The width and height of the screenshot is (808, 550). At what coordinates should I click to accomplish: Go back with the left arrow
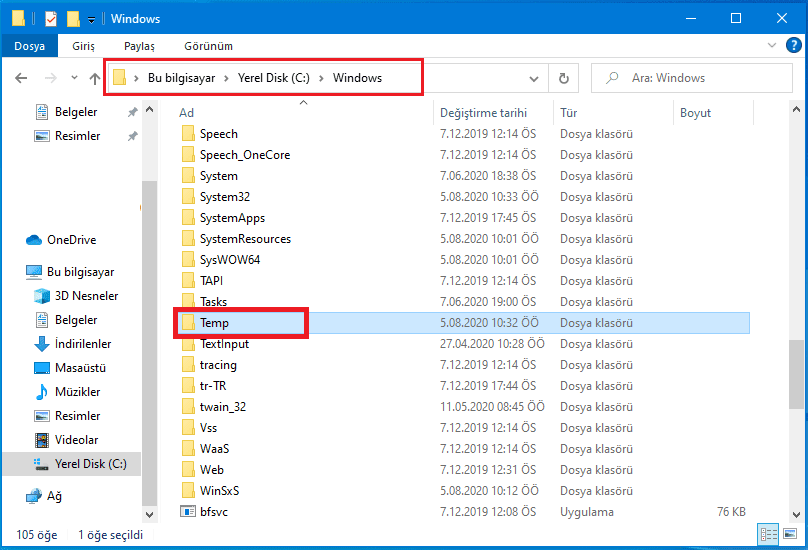click(21, 78)
